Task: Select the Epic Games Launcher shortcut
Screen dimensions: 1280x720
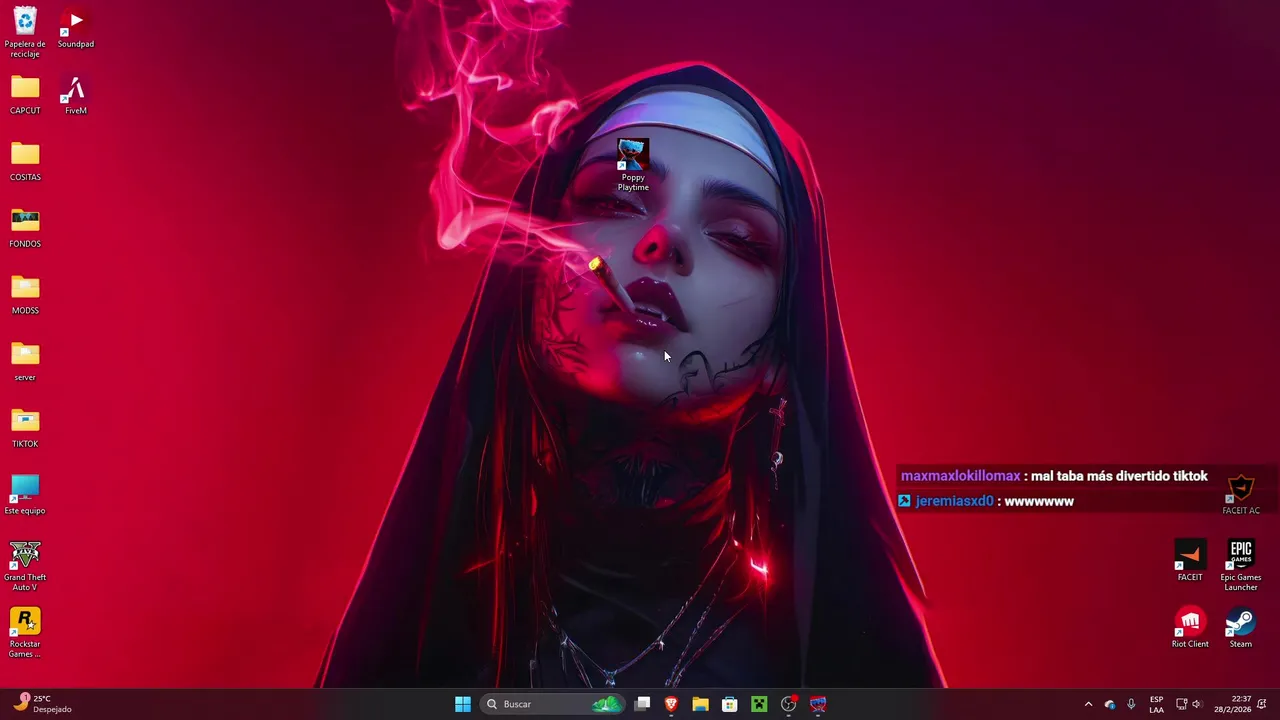Action: [1241, 566]
